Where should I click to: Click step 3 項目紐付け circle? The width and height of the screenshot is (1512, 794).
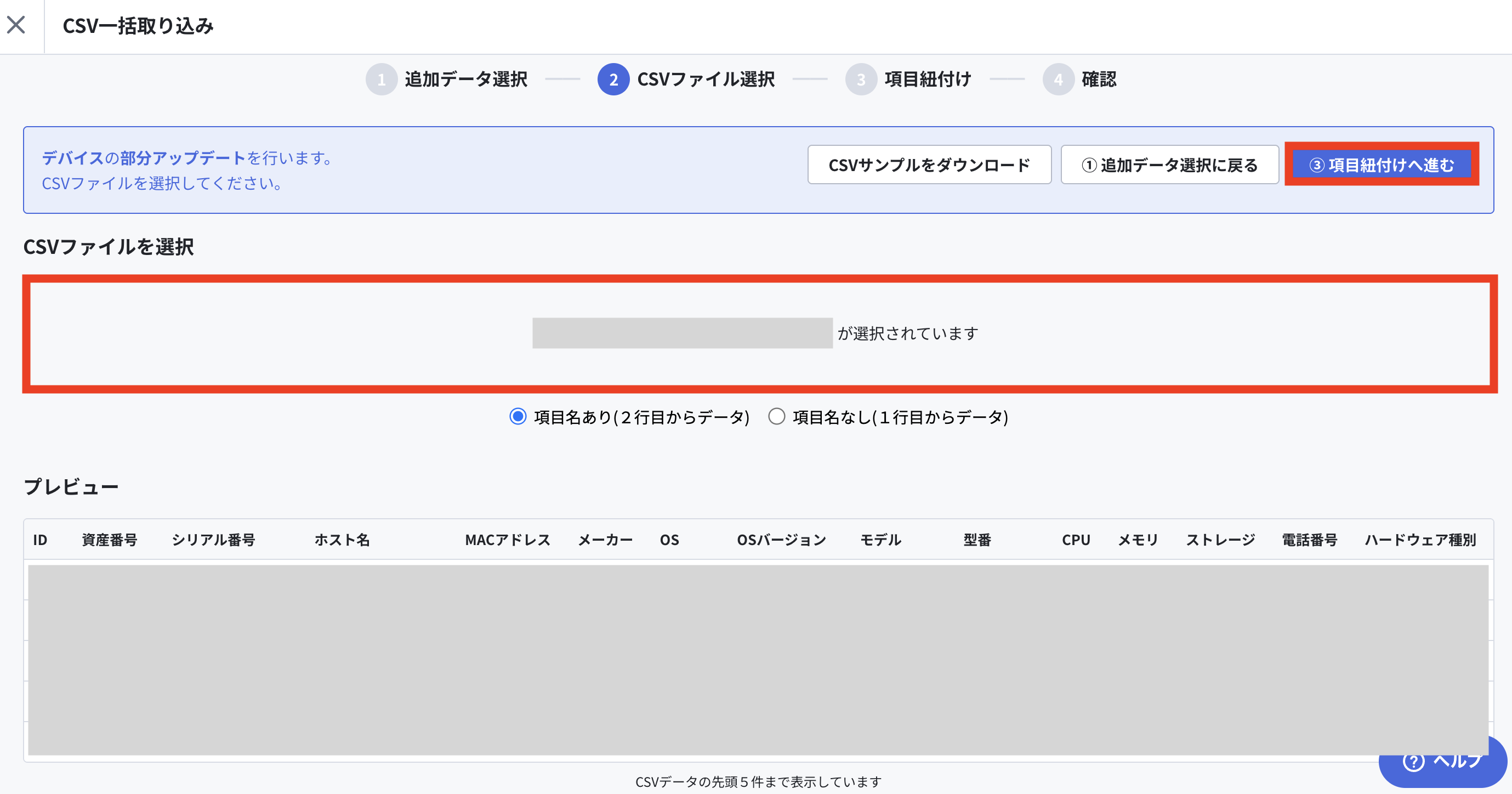pos(861,80)
